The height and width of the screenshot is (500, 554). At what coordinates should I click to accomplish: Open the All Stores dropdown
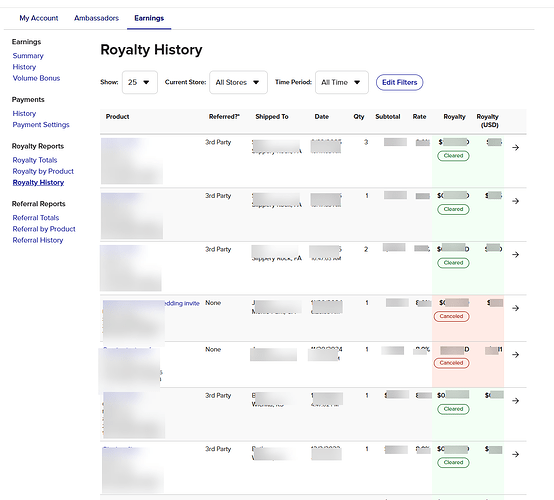click(238, 82)
